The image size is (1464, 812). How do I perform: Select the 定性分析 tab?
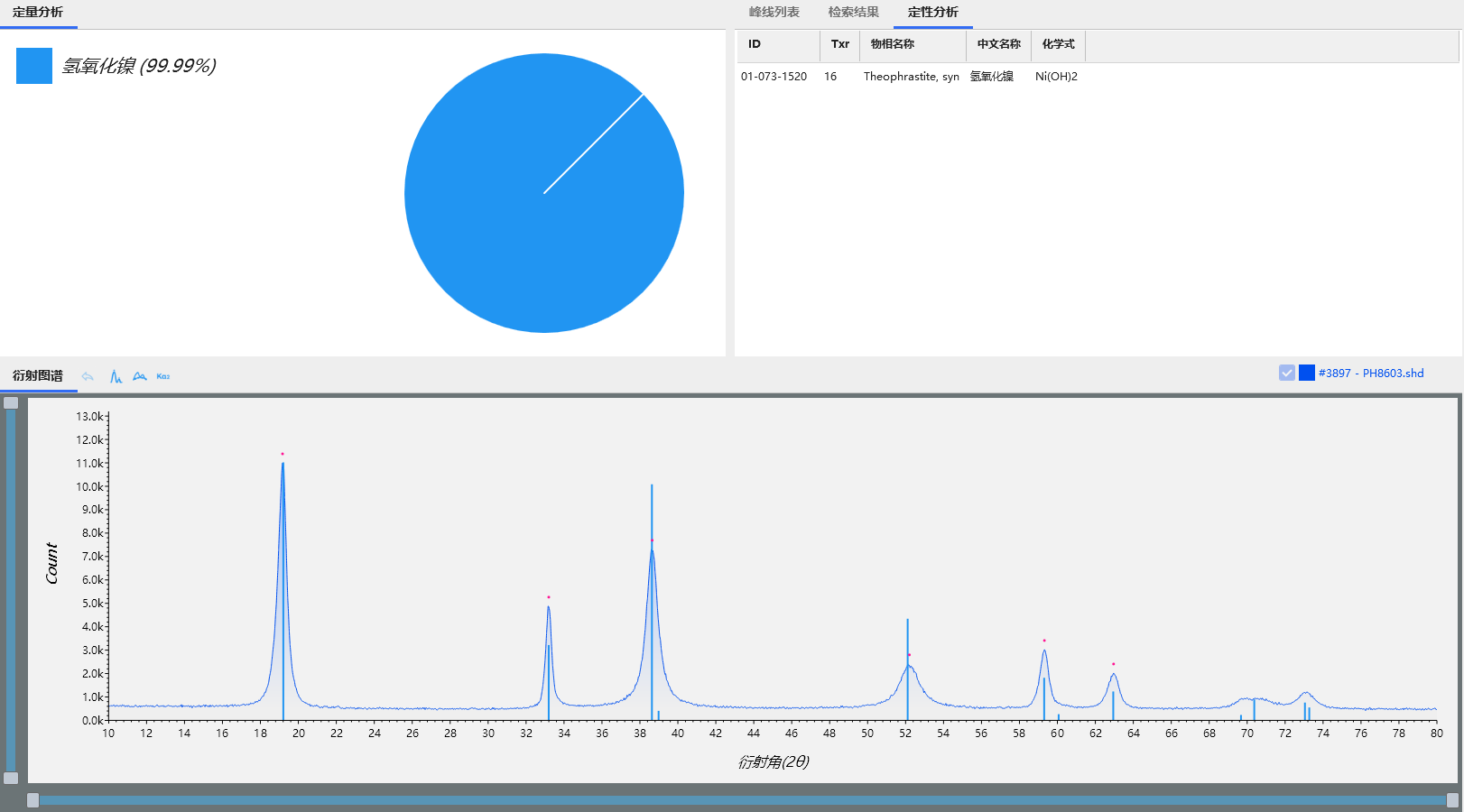933,13
